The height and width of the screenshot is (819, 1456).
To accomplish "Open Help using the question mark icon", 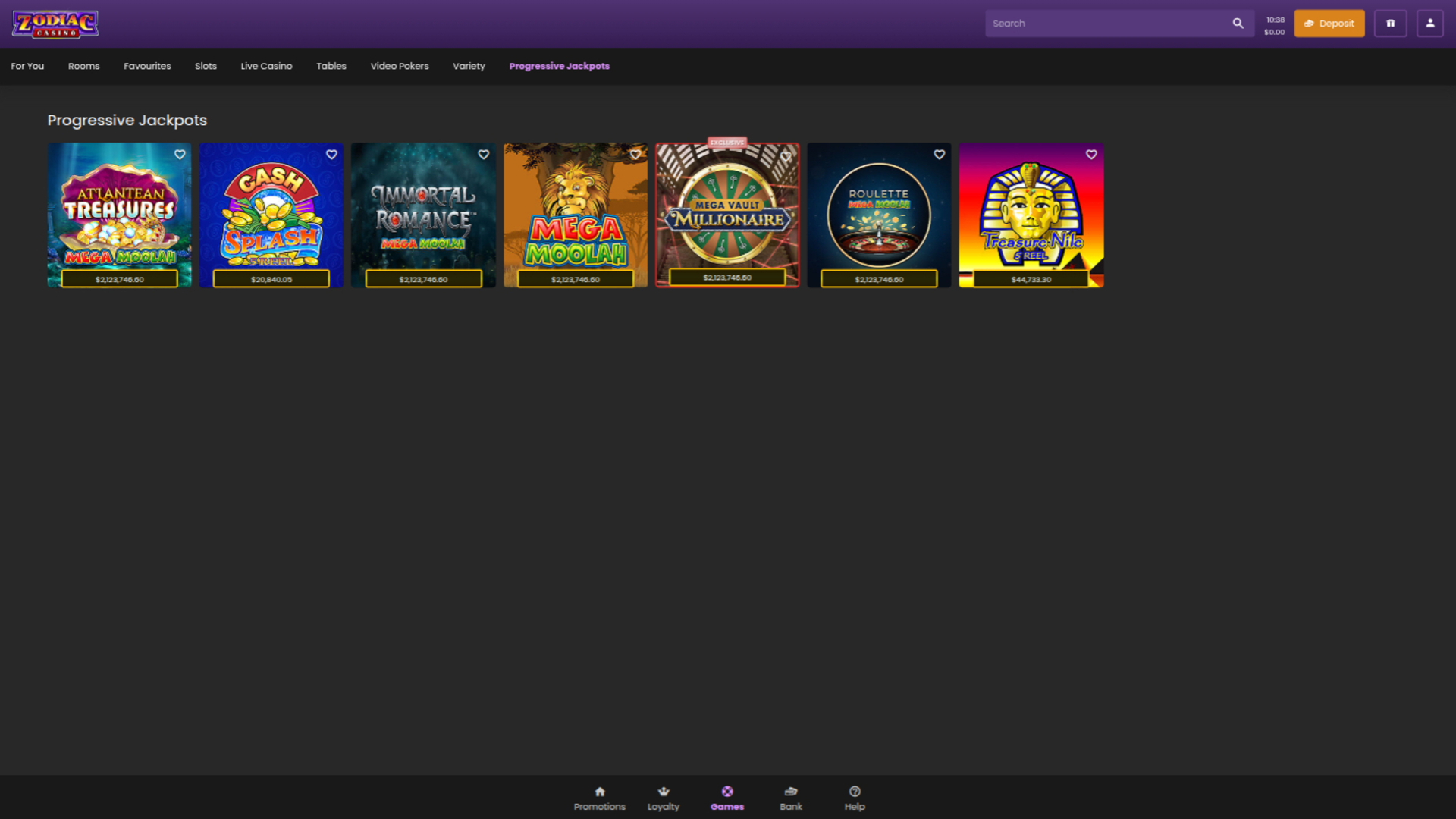I will tap(855, 798).
